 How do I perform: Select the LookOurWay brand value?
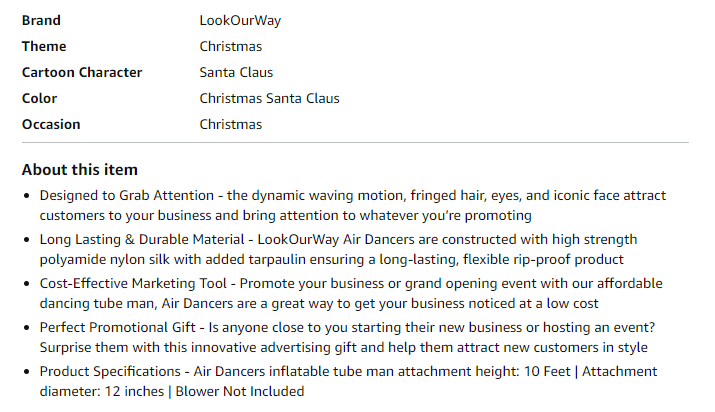pyautogui.click(x=240, y=21)
